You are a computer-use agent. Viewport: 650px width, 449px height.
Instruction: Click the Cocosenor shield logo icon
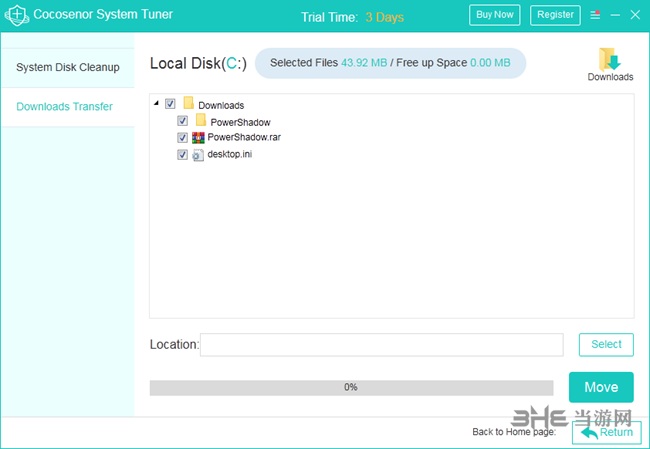click(17, 15)
